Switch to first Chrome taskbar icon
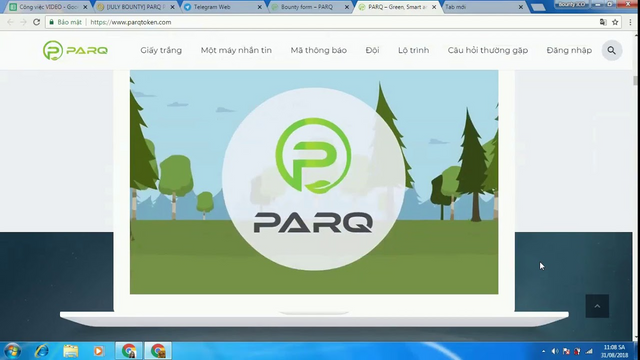This screenshot has height=360, width=640. pos(129,351)
